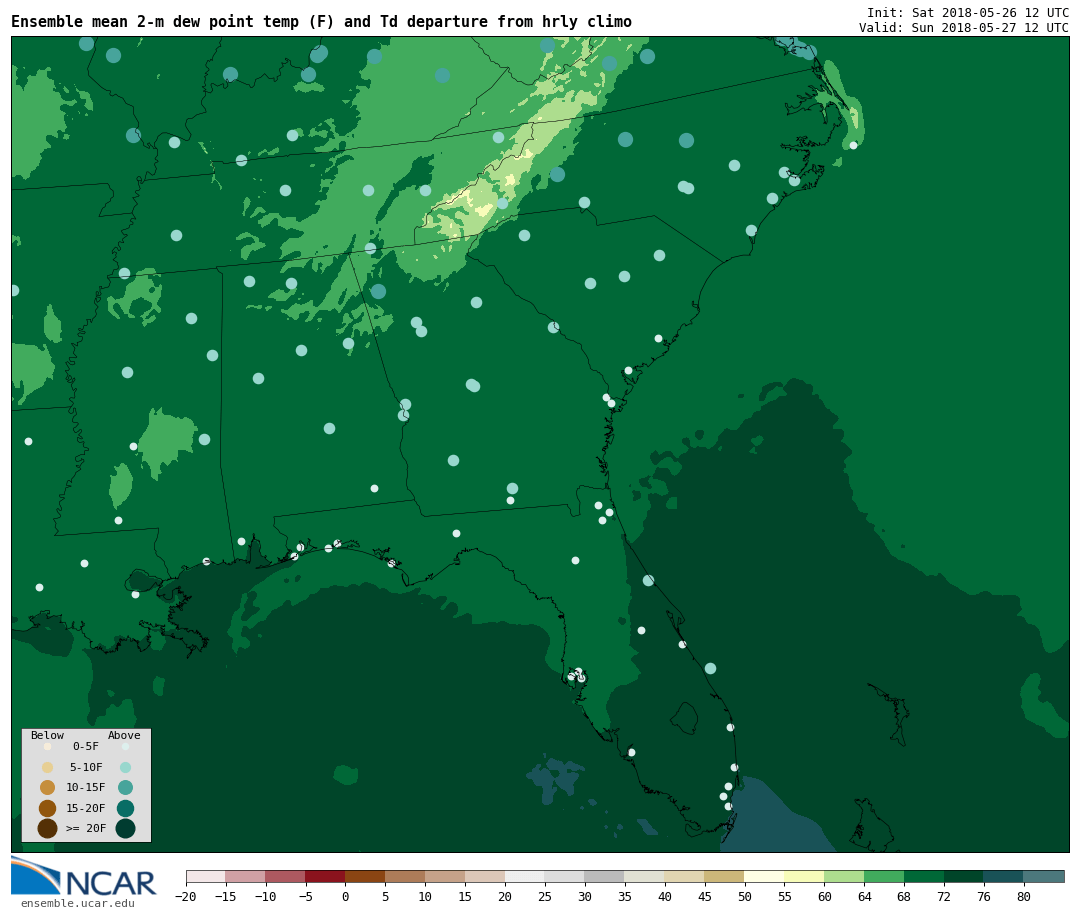The height and width of the screenshot is (915, 1080).
Task: Pick the 15 to 20 colorbar swatch
Action: pos(486,876)
